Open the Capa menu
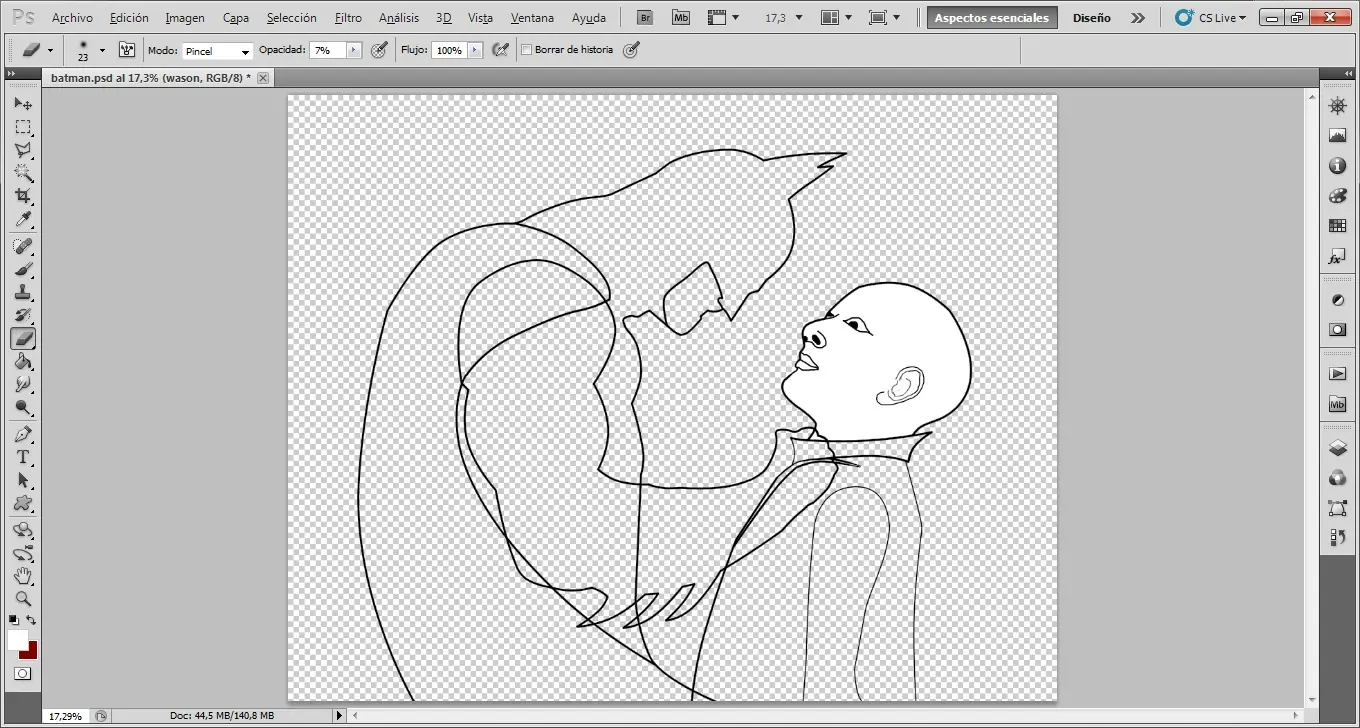The height and width of the screenshot is (728, 1360). click(x=236, y=18)
